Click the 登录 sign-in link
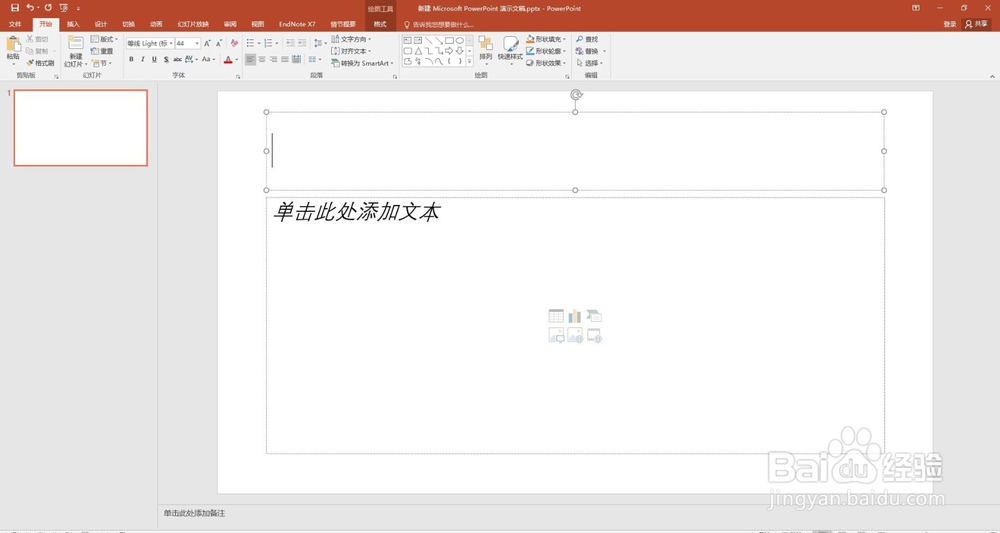Screen dimensions: 1000x533 point(950,24)
